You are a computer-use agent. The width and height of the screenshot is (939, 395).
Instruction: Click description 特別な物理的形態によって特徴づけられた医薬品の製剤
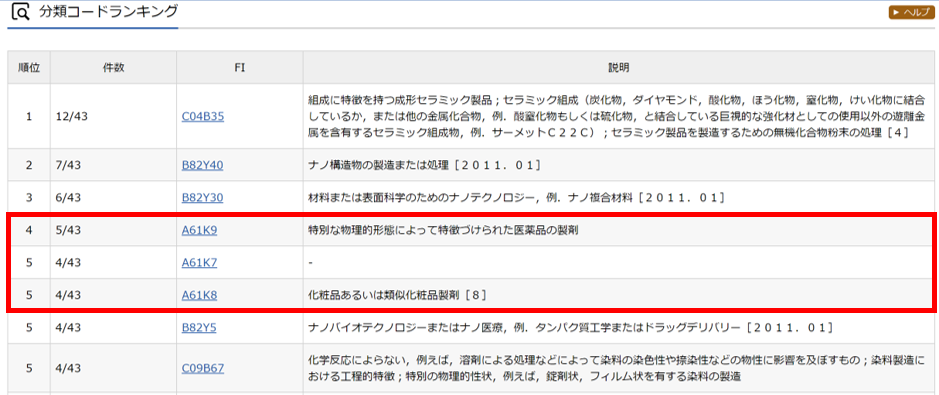pos(443,230)
